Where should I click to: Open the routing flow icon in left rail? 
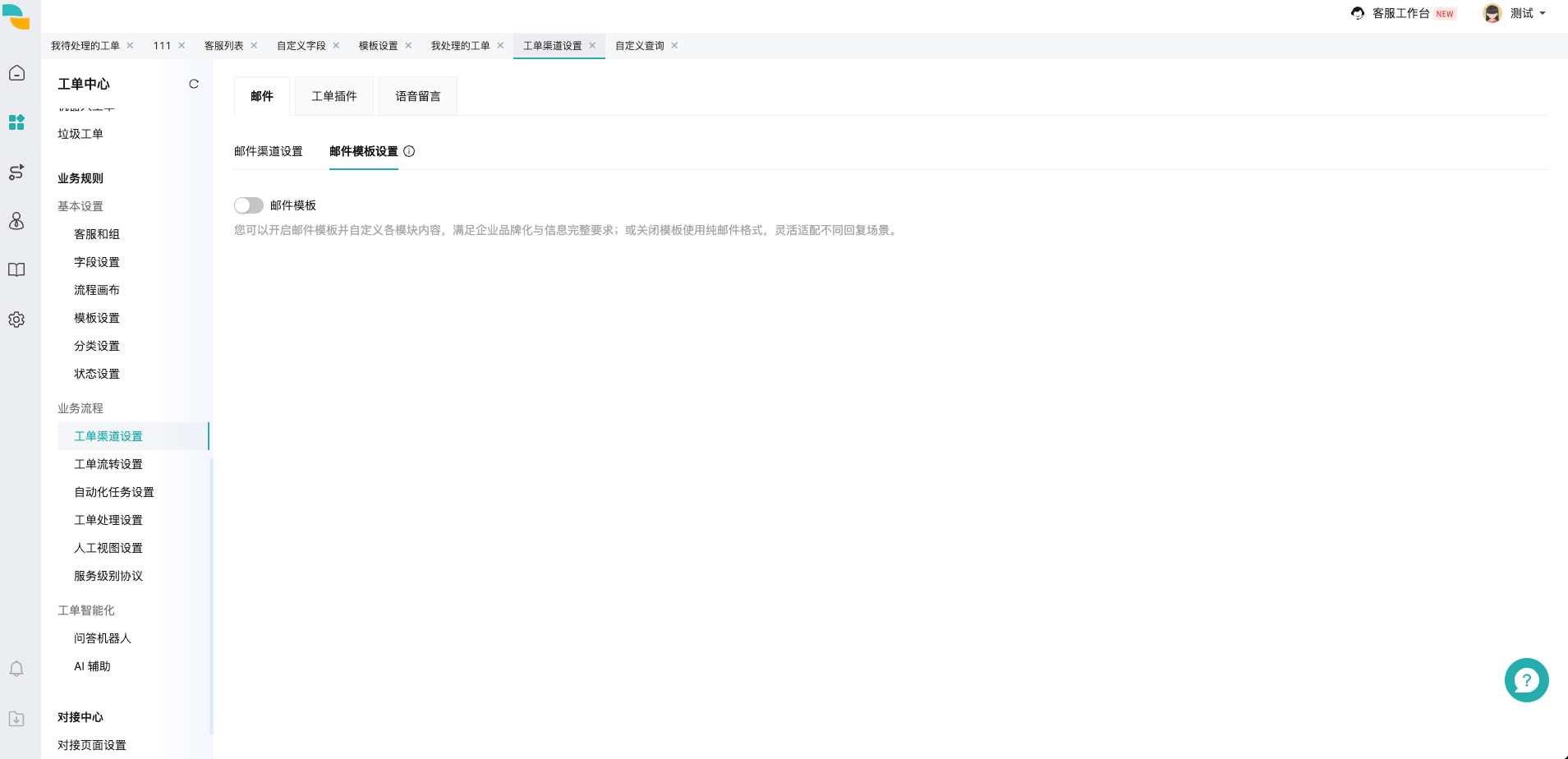point(16,172)
